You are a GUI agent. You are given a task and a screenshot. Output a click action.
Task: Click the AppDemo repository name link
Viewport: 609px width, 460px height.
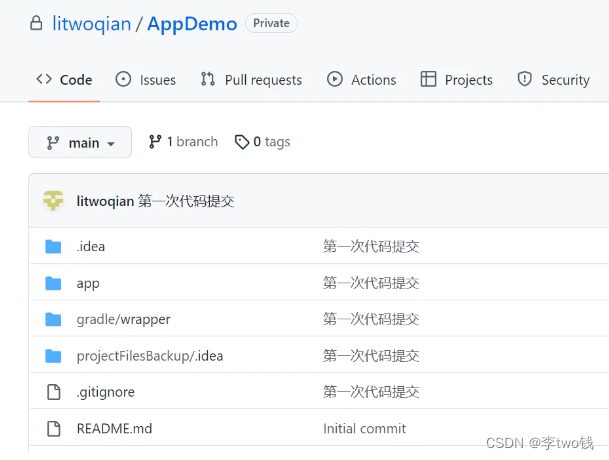192,23
